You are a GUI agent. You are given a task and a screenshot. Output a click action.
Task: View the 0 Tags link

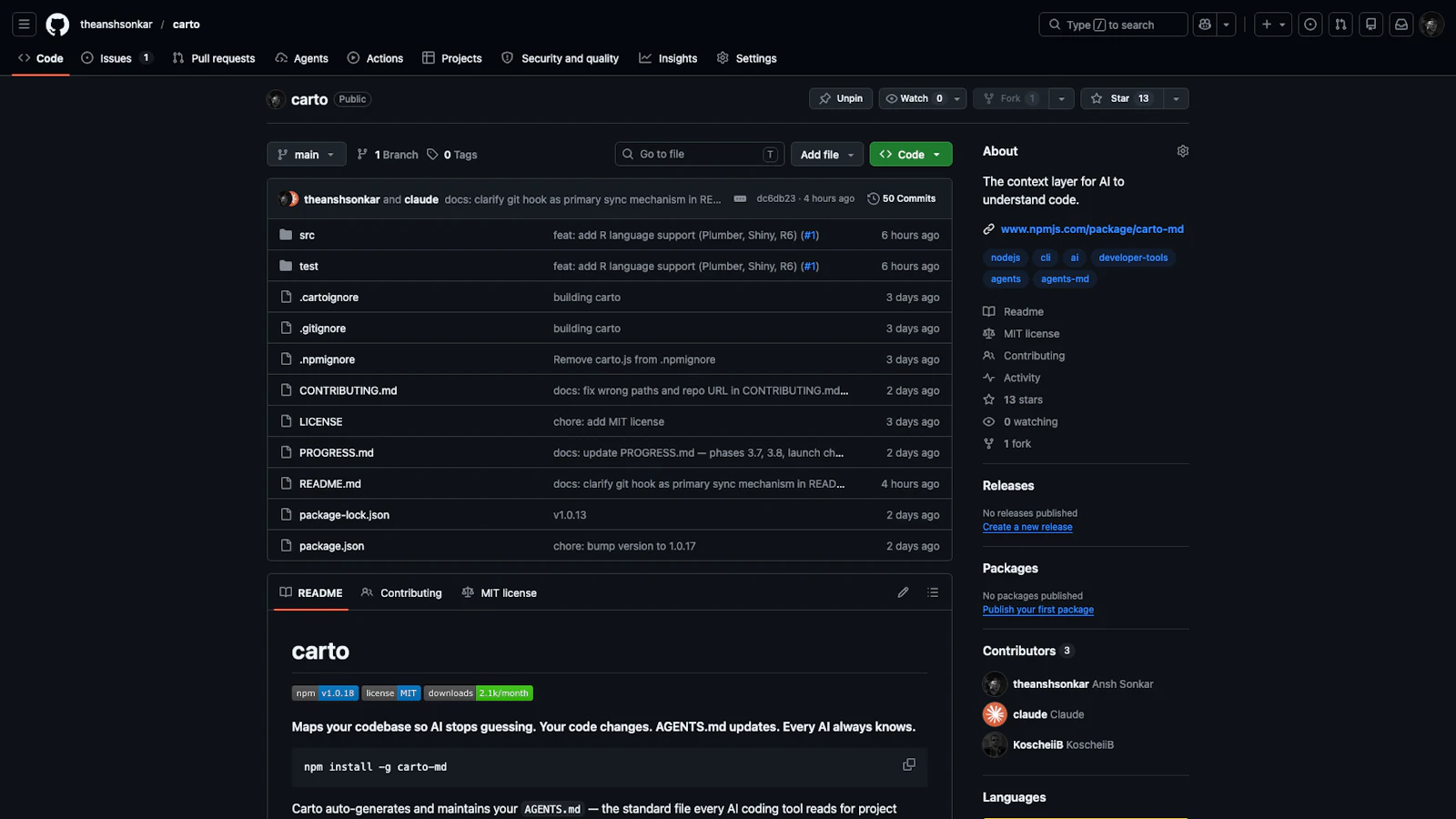tap(452, 155)
